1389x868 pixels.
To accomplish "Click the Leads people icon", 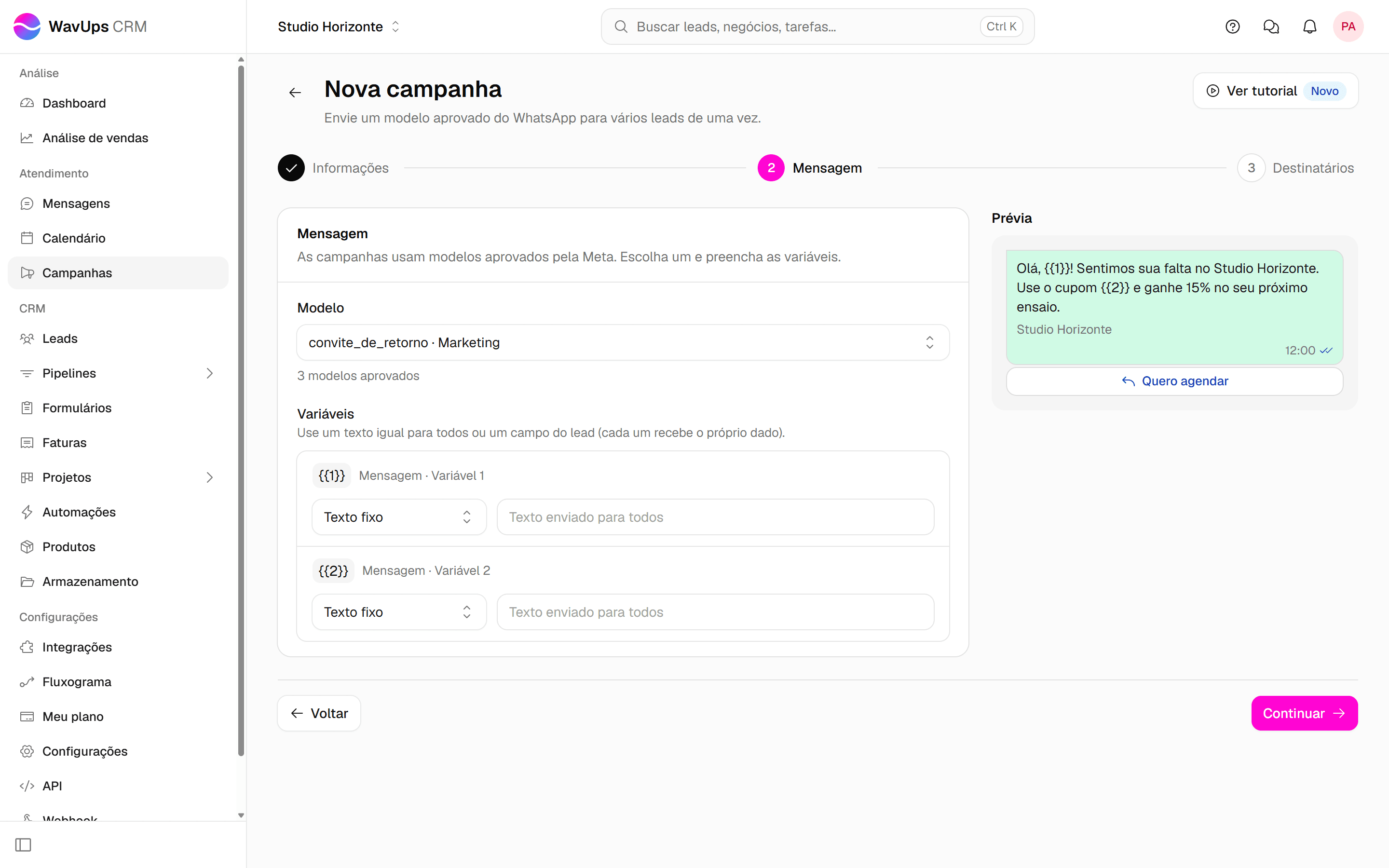I will pos(27,339).
